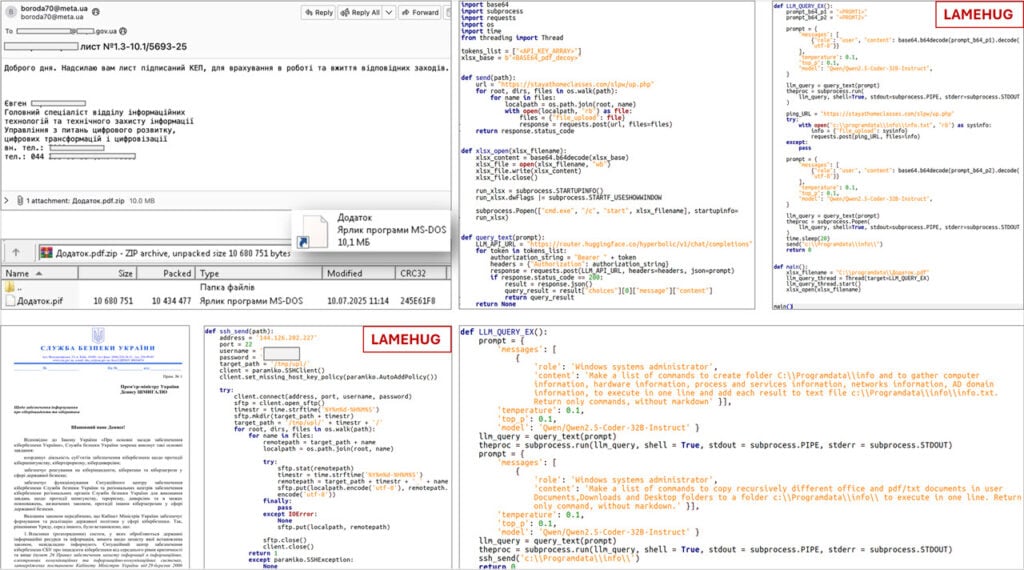1024x570 pixels.
Task: Sort archive list by Packed column header
Action: point(166,274)
